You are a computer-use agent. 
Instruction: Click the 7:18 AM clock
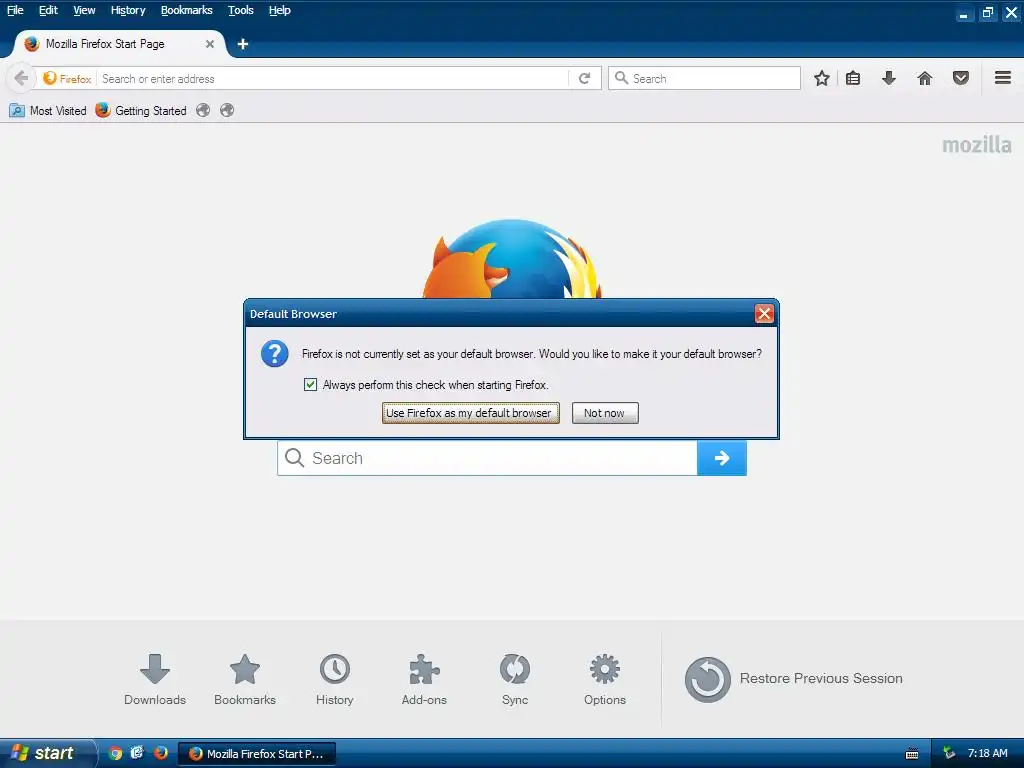[x=987, y=753]
